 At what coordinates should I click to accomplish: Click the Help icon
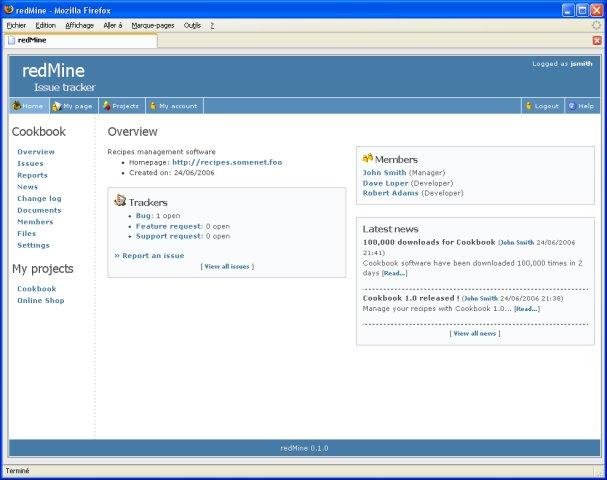click(x=573, y=106)
